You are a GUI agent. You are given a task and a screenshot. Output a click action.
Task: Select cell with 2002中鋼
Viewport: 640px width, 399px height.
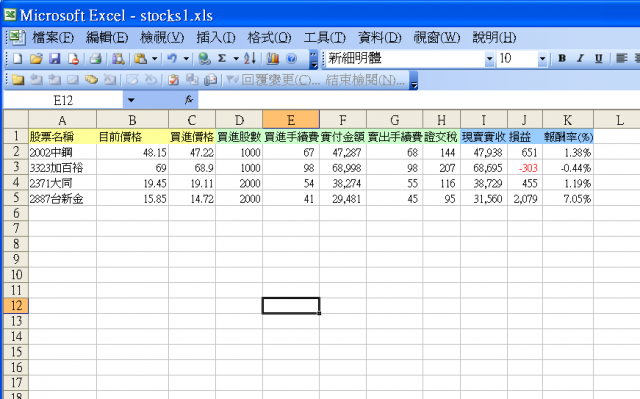click(62, 152)
